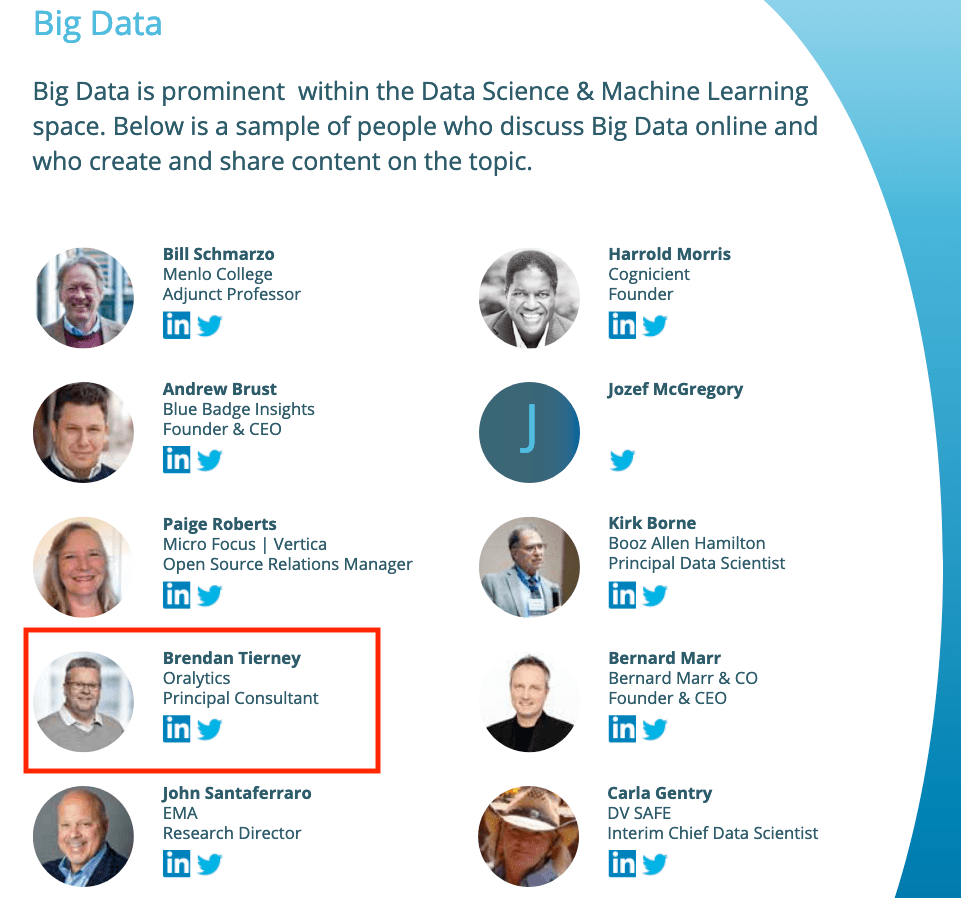The height and width of the screenshot is (898, 961).
Task: Open Andrew Brust's LinkedIn profile icon
Action: pos(177,460)
